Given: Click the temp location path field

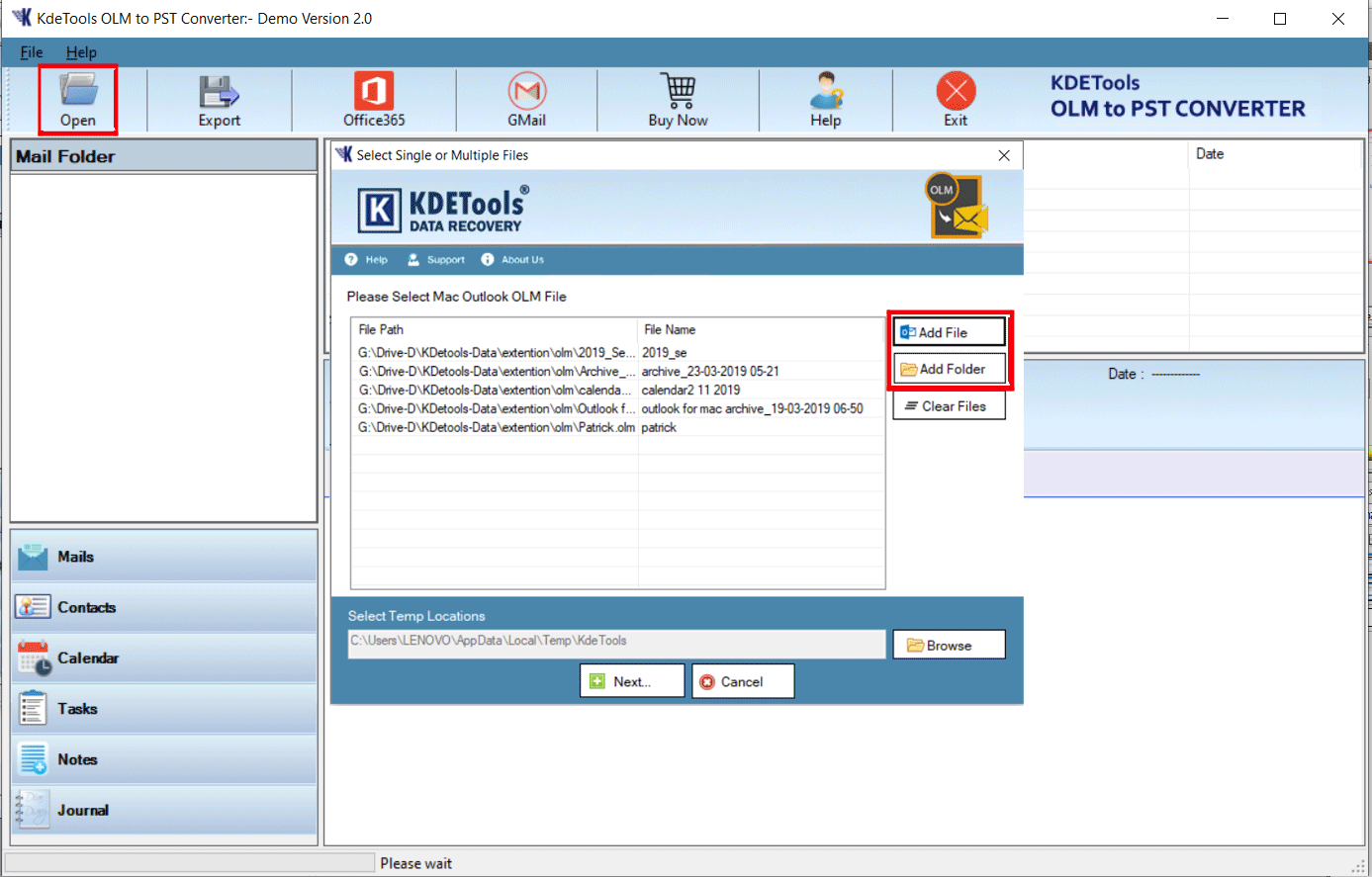Looking at the screenshot, I should tap(616, 643).
